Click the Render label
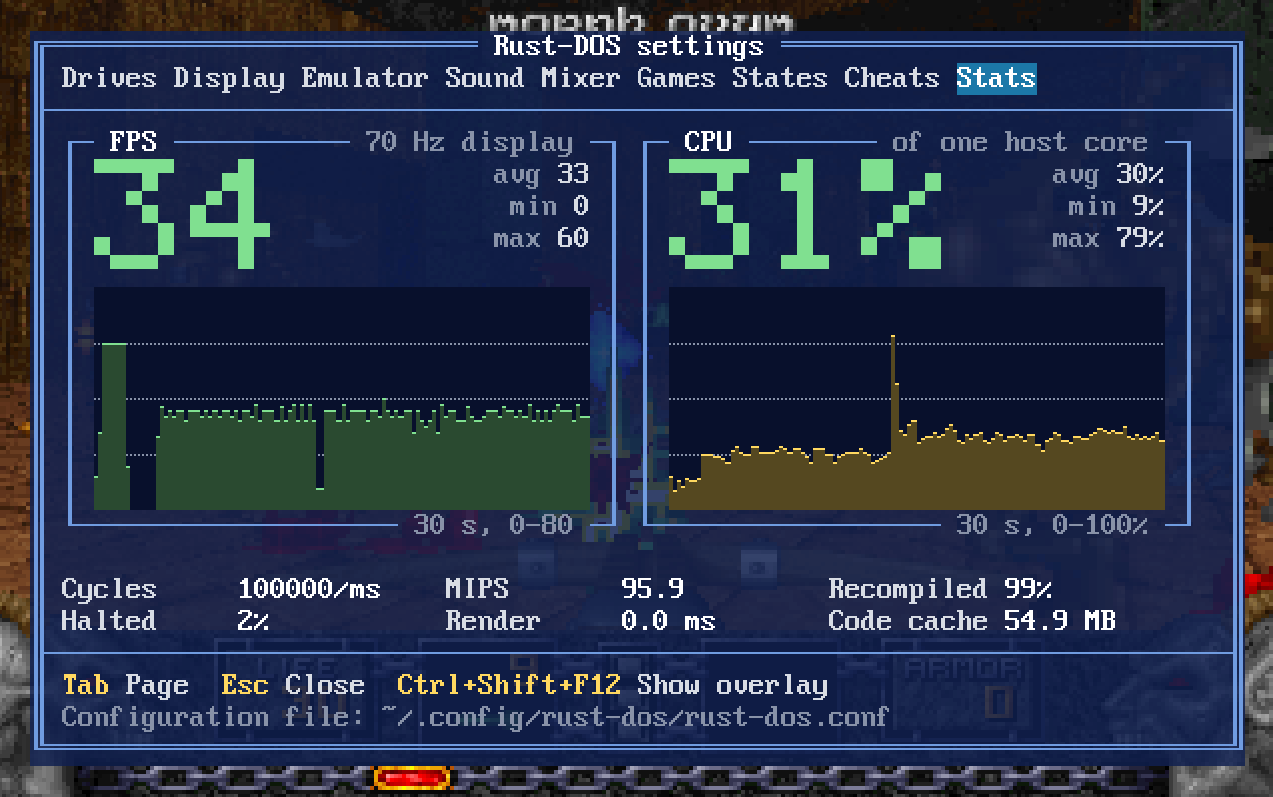 493,621
